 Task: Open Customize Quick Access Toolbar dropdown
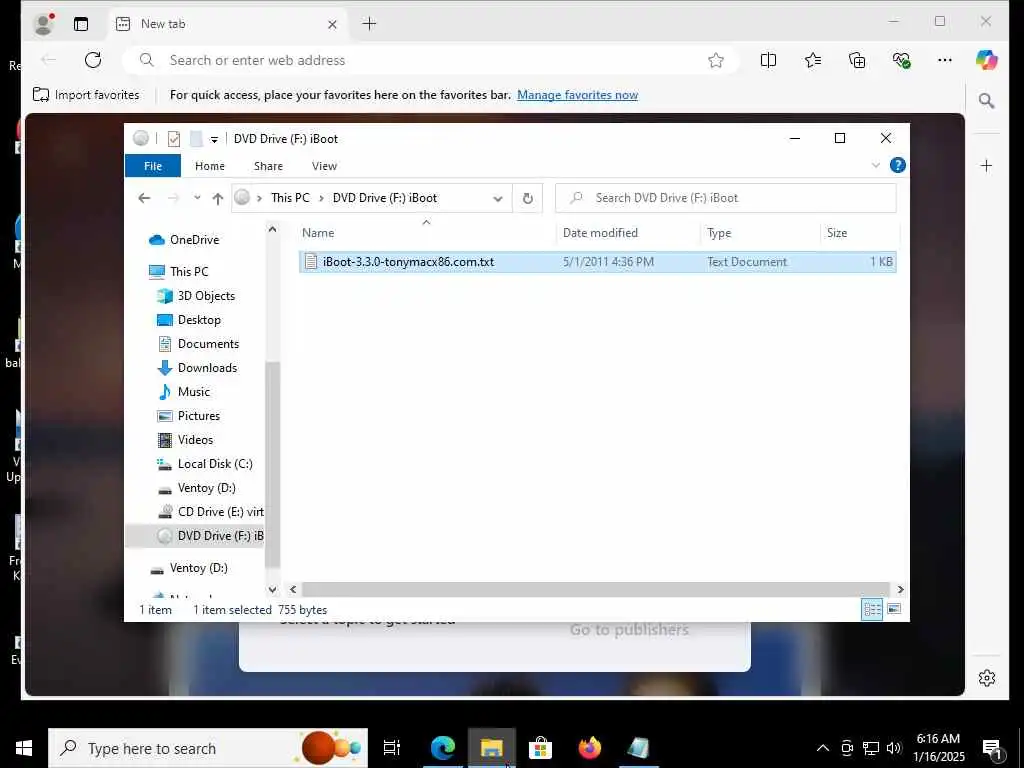coord(214,139)
